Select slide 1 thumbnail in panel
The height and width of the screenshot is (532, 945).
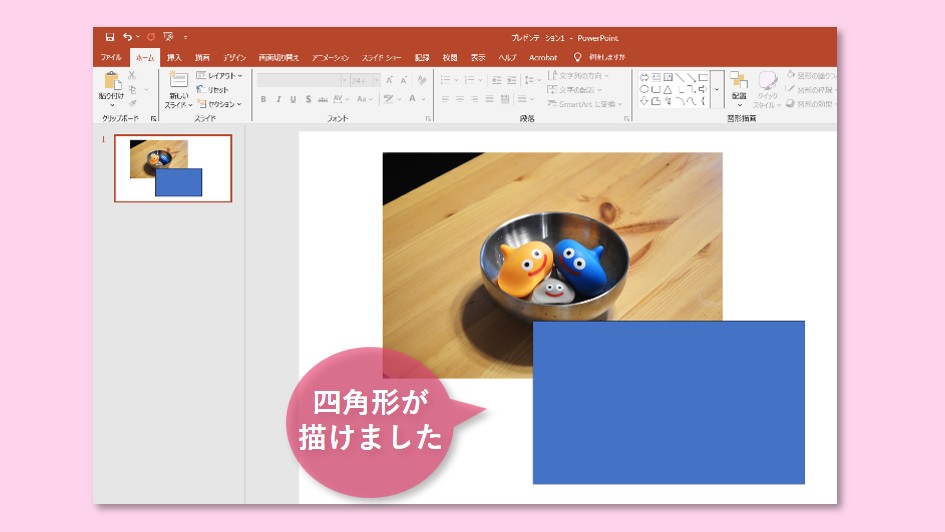173,168
